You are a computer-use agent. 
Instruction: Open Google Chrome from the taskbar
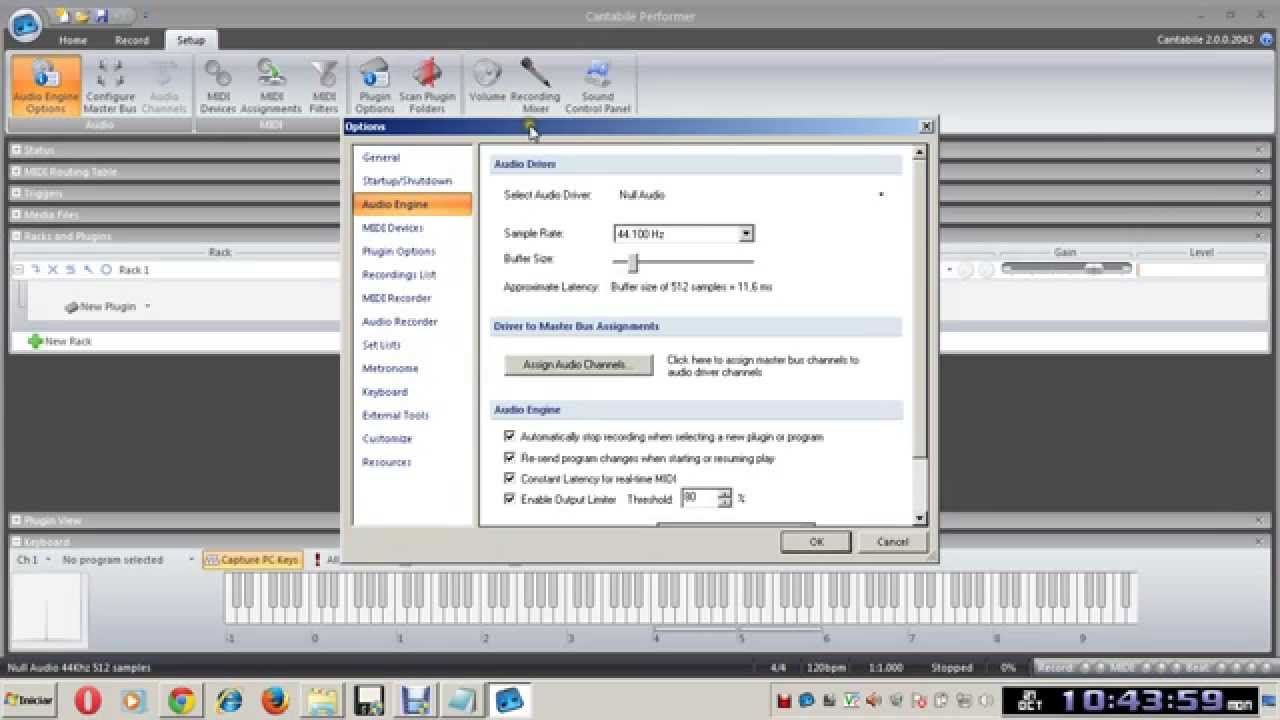tap(181, 700)
